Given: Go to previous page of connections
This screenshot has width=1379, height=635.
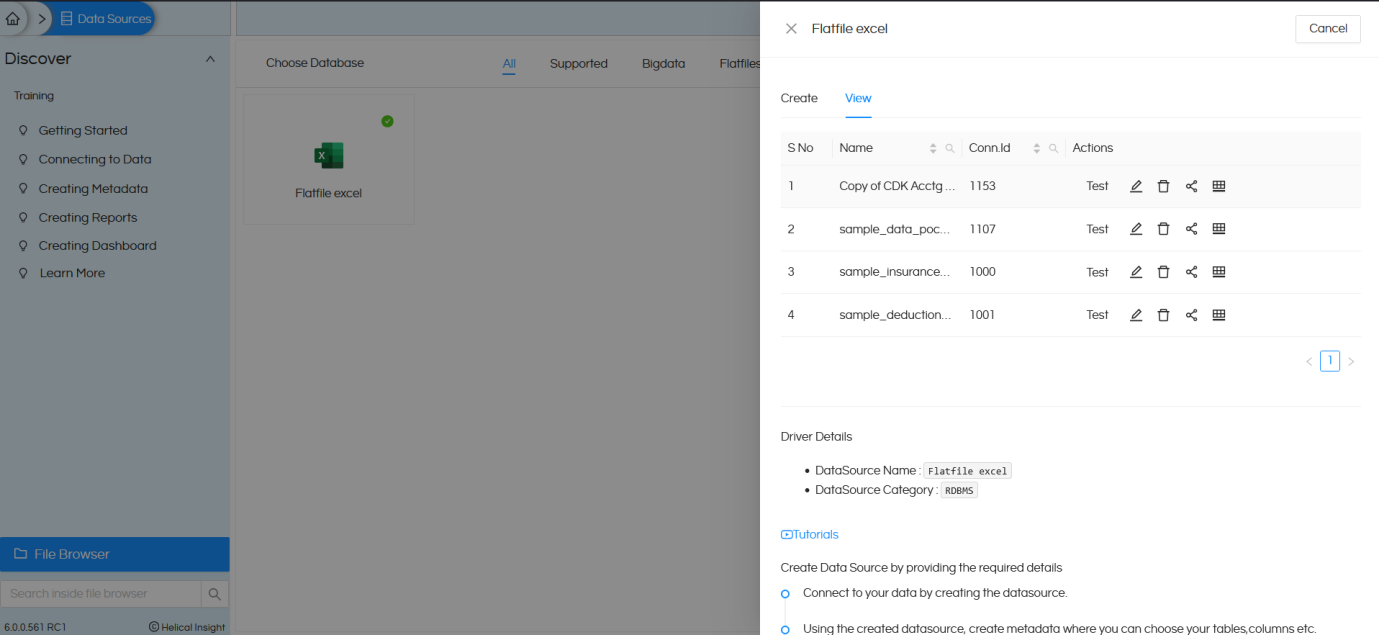Looking at the screenshot, I should click(x=1309, y=362).
